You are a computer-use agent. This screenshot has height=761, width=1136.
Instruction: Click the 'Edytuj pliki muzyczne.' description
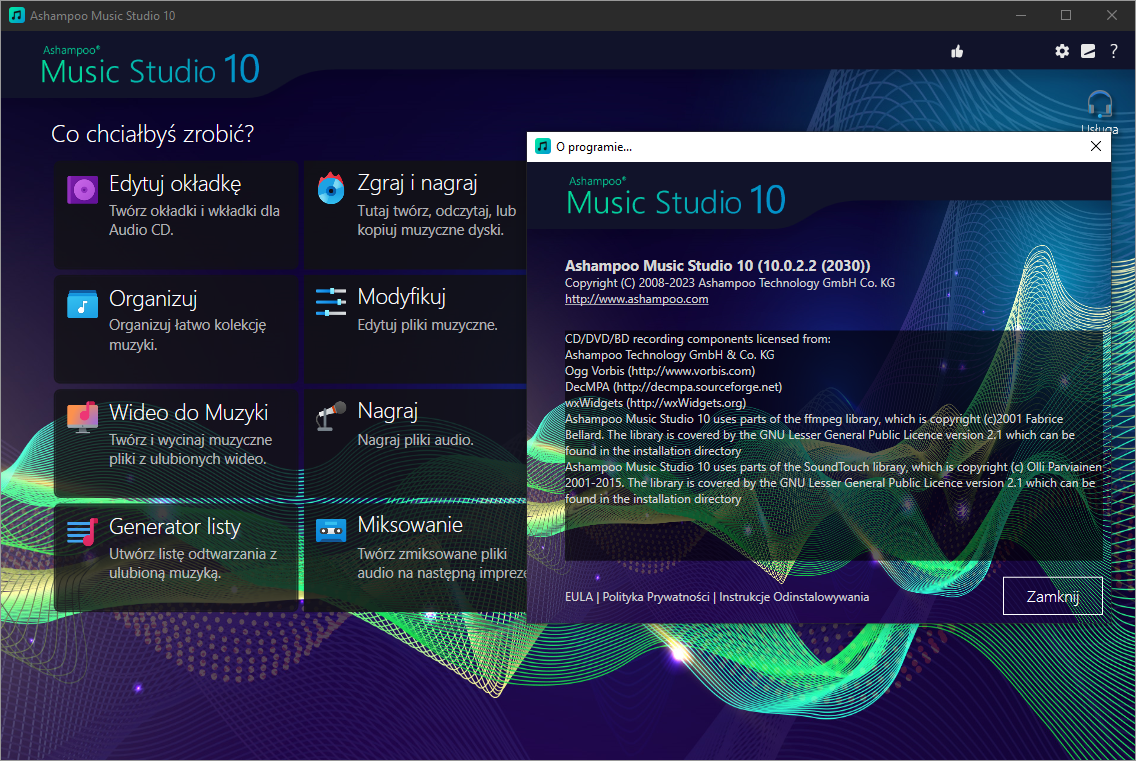[x=427, y=325]
